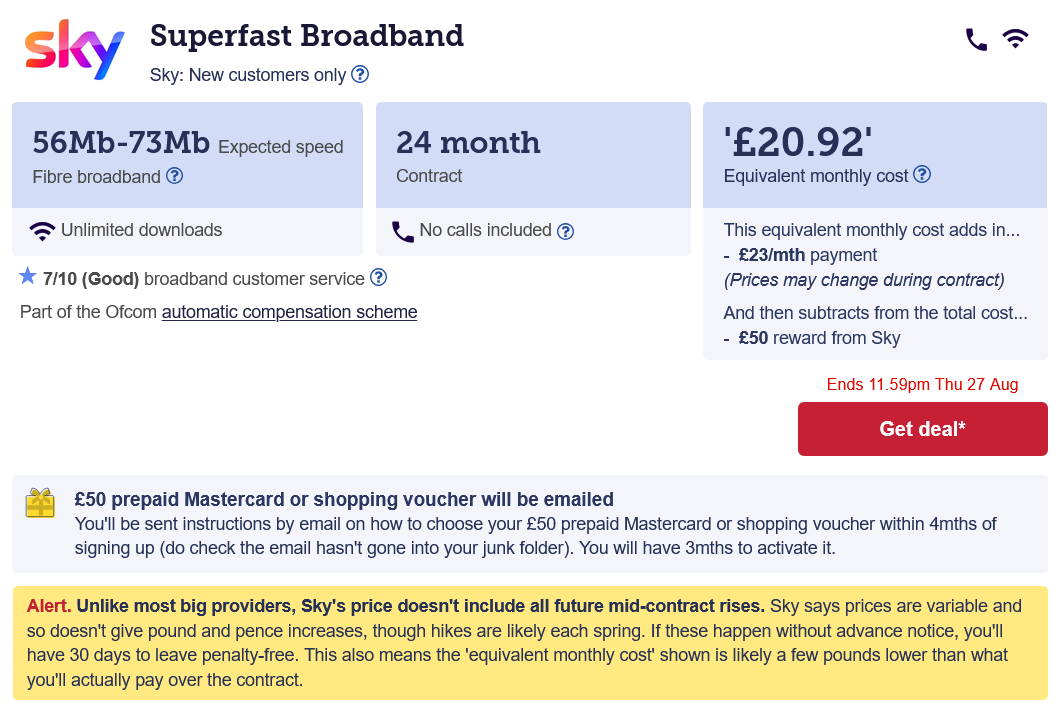Click the Sky logo
The height and width of the screenshot is (712, 1060).
pos(74,50)
